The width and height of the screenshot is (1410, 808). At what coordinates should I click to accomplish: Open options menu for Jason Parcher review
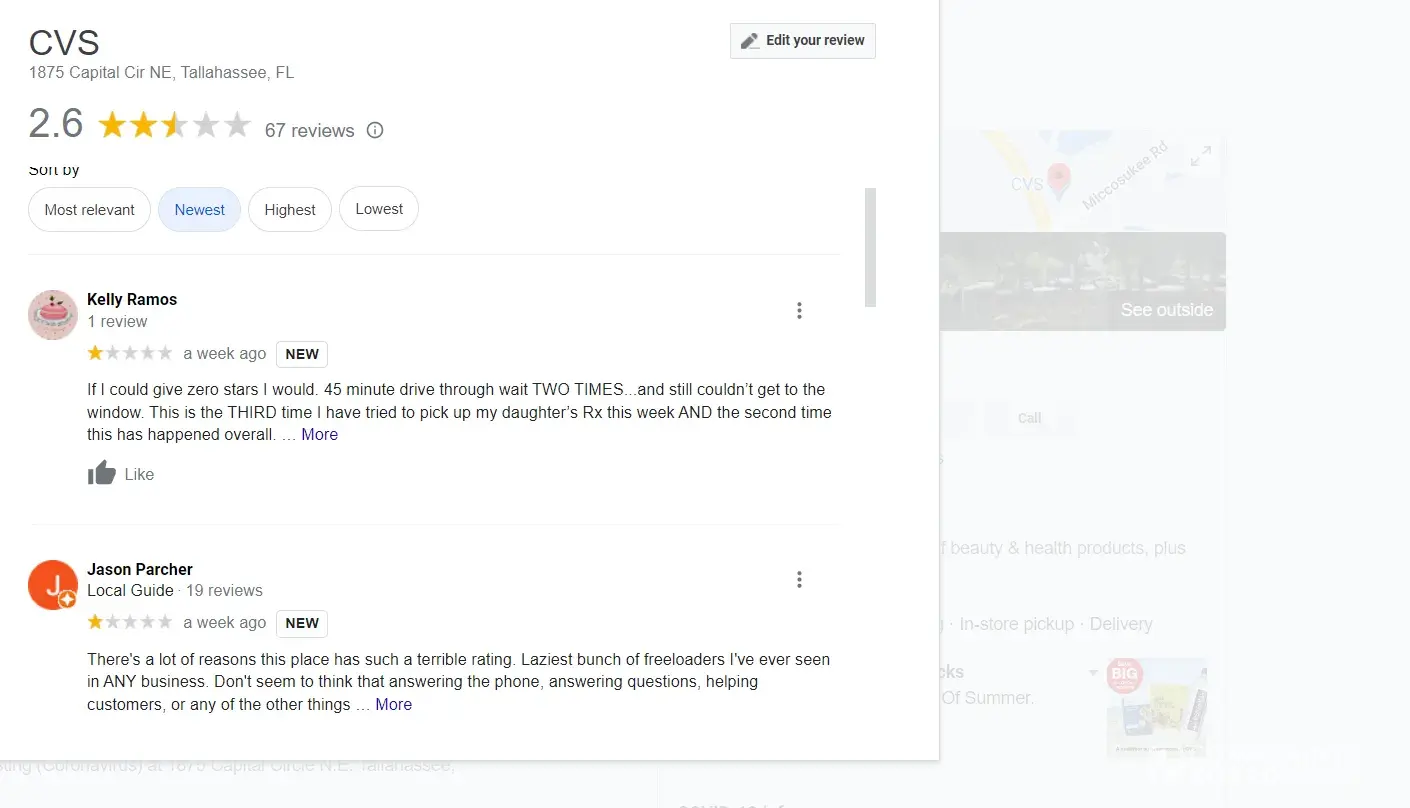point(799,580)
